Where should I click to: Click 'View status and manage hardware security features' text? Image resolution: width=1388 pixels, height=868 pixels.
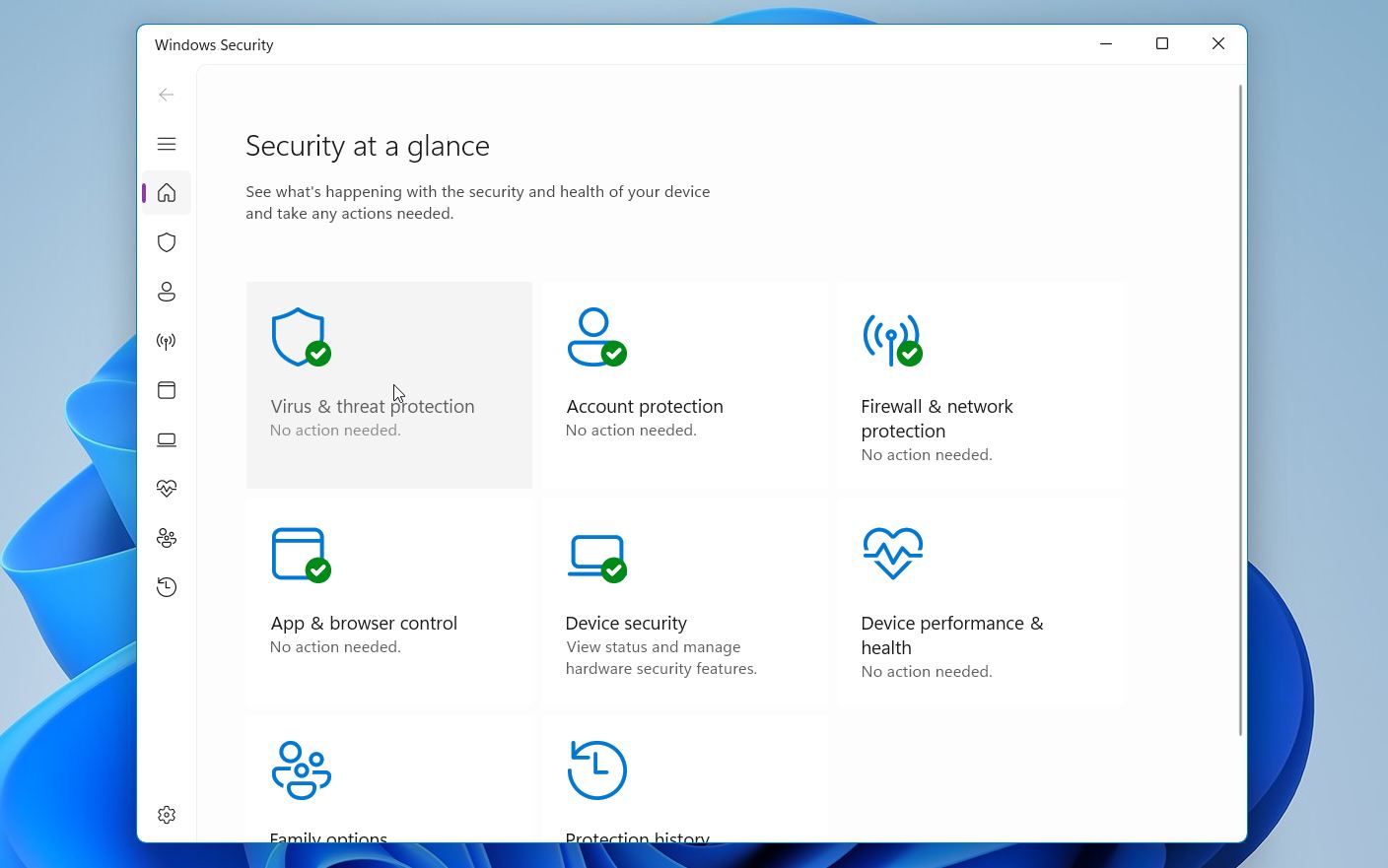661,658
